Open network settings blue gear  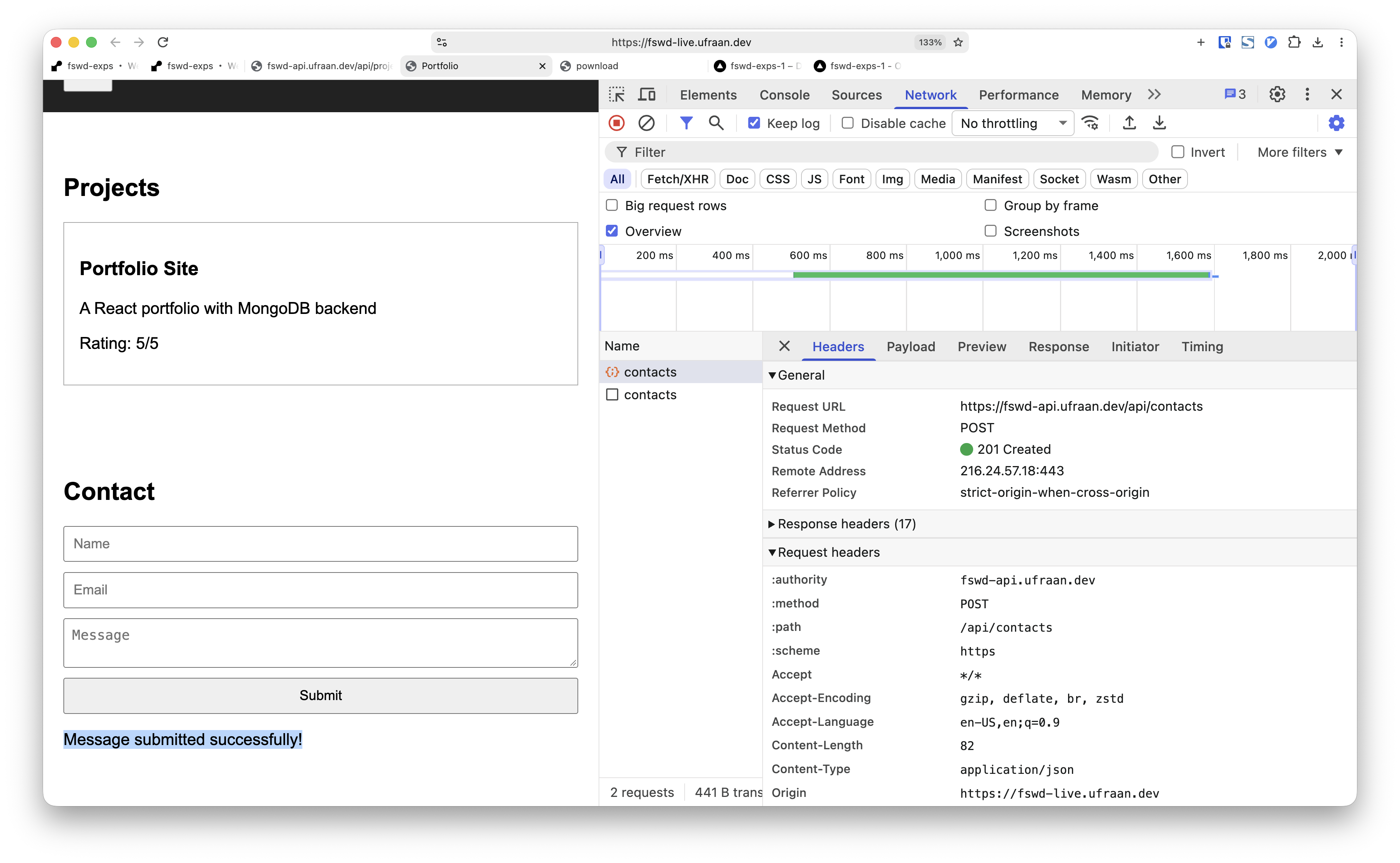coord(1336,123)
